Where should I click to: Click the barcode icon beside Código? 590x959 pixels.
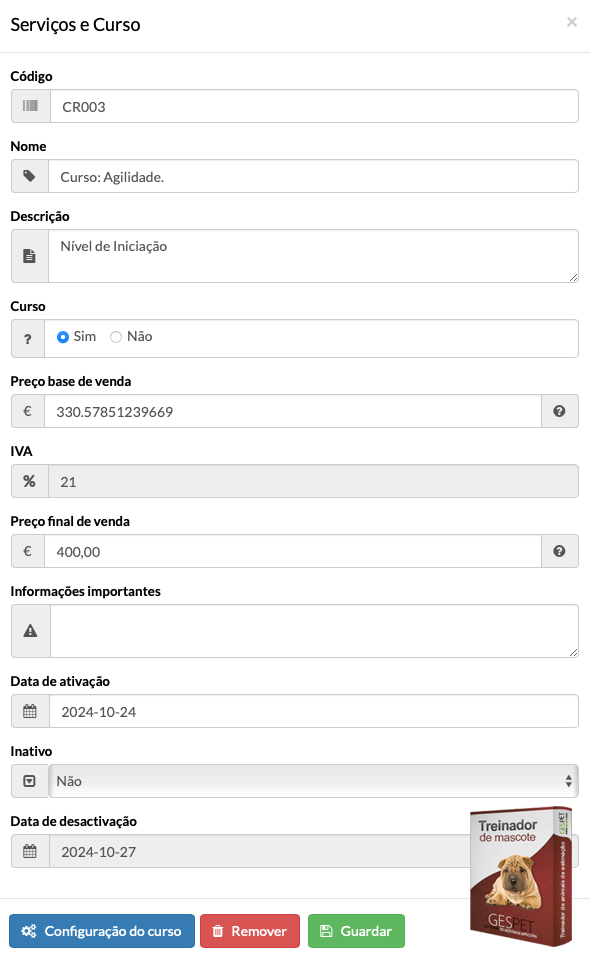(x=30, y=106)
